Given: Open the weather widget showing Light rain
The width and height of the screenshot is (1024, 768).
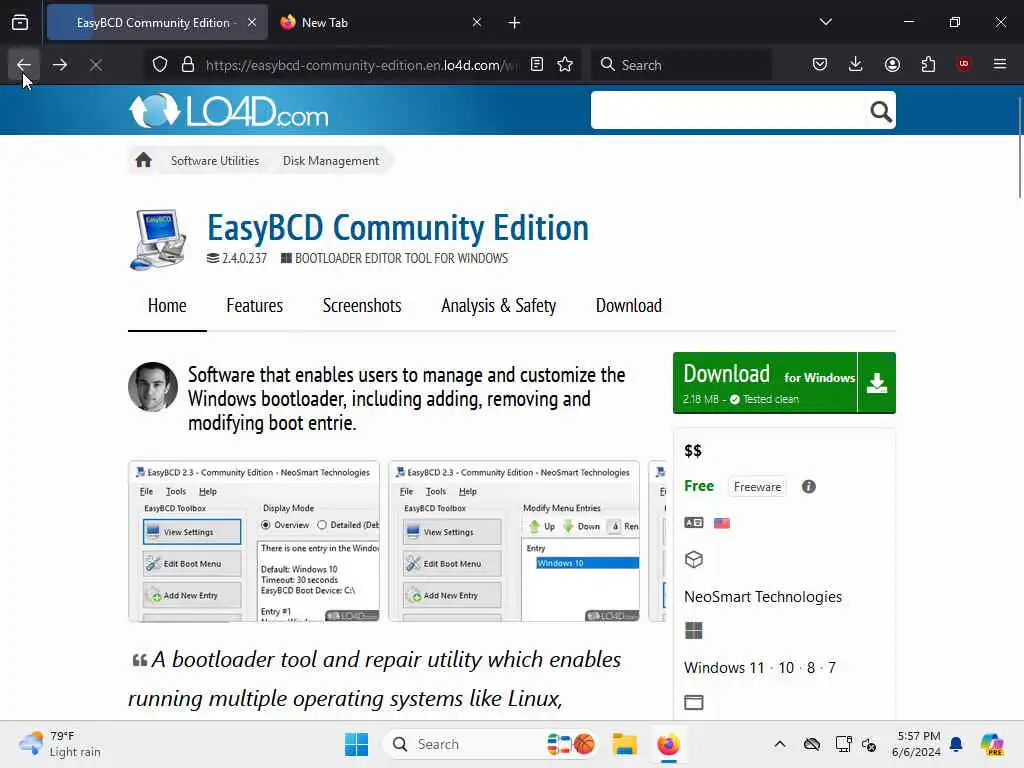Looking at the screenshot, I should click(x=60, y=744).
